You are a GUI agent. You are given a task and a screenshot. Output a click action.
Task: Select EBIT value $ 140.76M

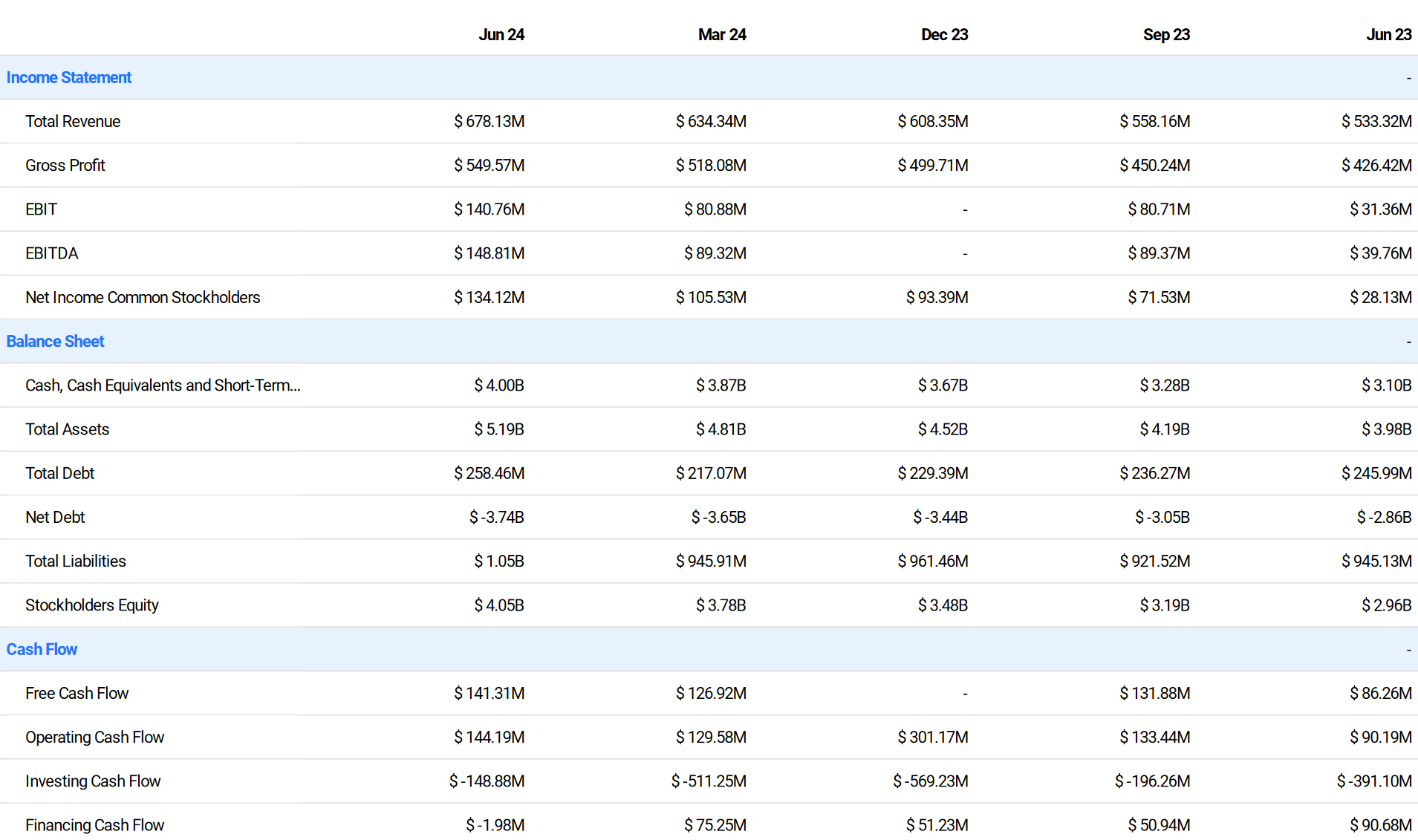pos(490,209)
